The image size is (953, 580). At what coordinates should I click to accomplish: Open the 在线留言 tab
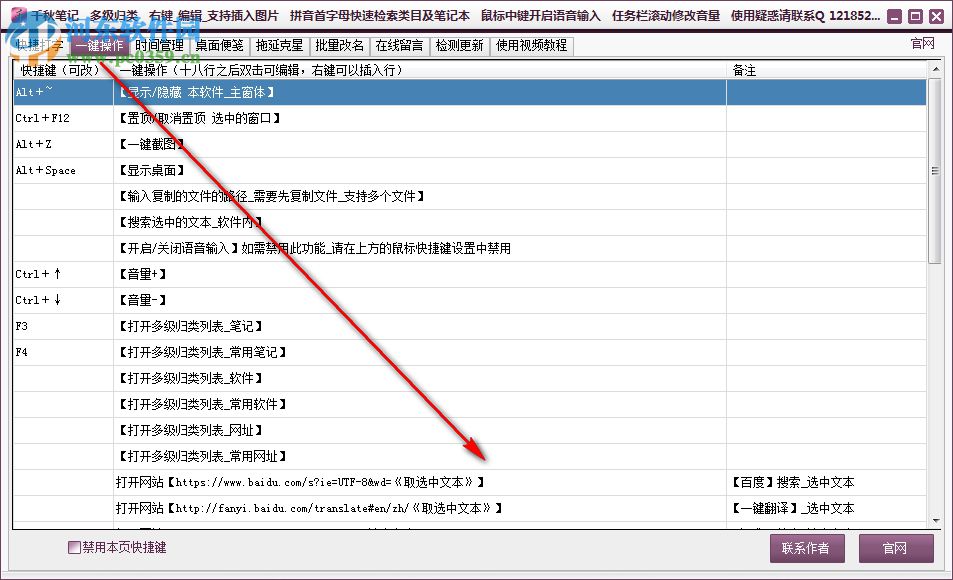tap(399, 45)
